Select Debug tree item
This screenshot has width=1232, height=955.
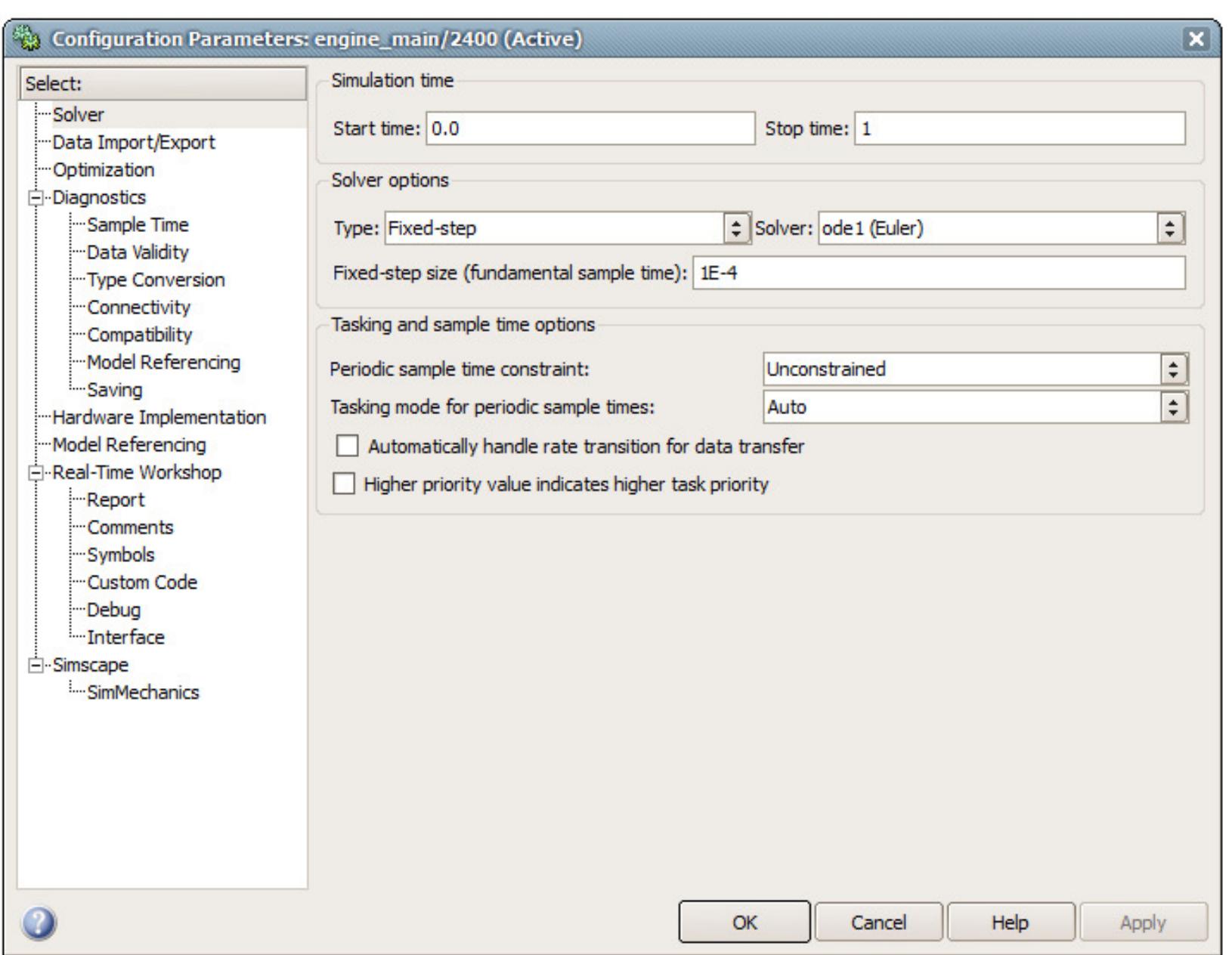click(x=114, y=609)
